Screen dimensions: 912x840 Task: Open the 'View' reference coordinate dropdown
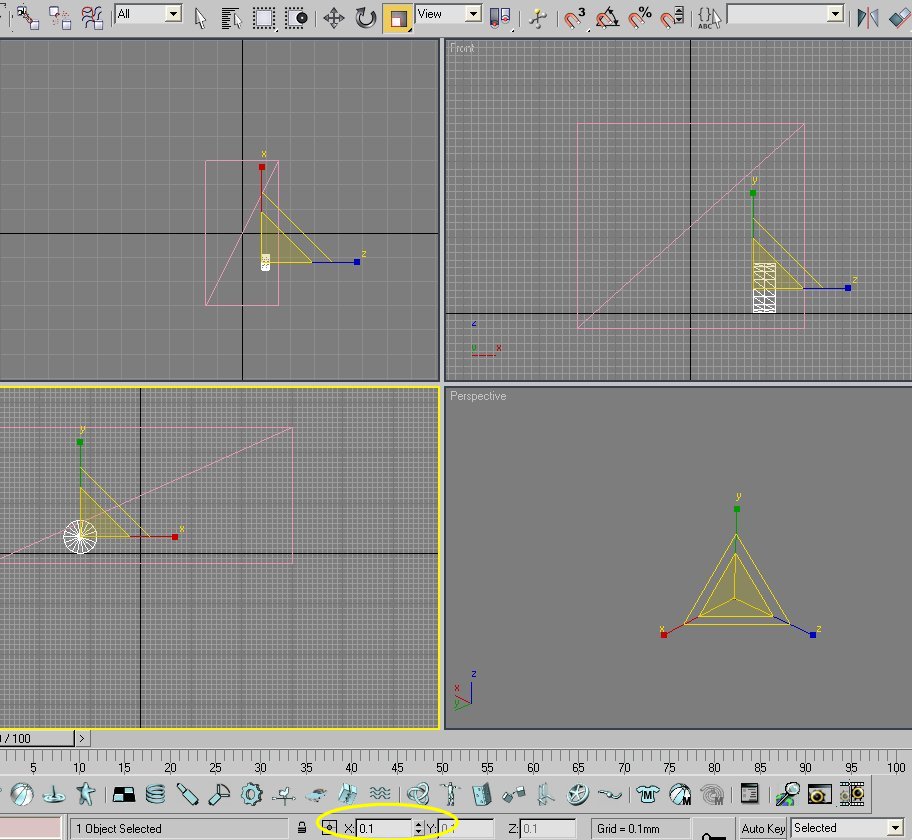click(472, 14)
